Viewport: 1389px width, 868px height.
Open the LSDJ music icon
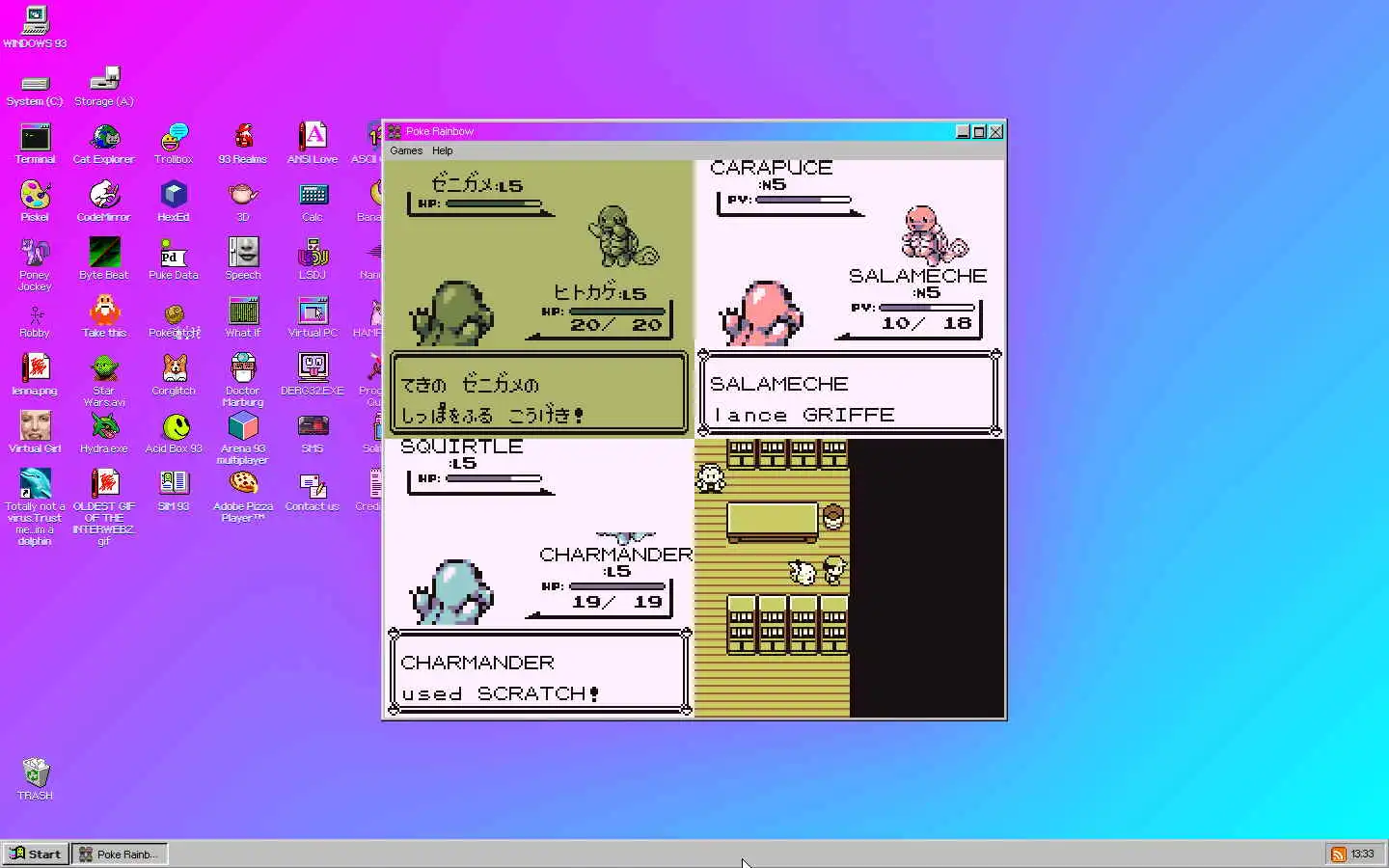point(313,259)
